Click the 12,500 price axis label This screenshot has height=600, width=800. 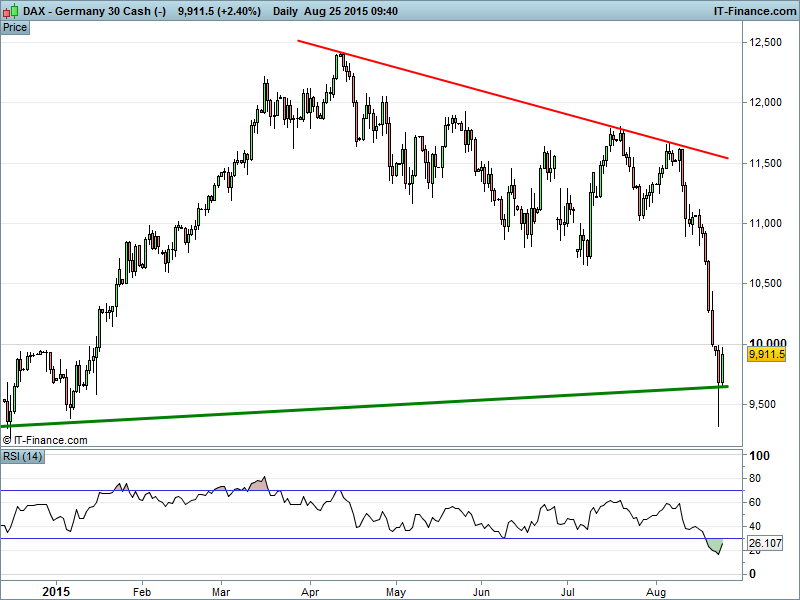[765, 43]
